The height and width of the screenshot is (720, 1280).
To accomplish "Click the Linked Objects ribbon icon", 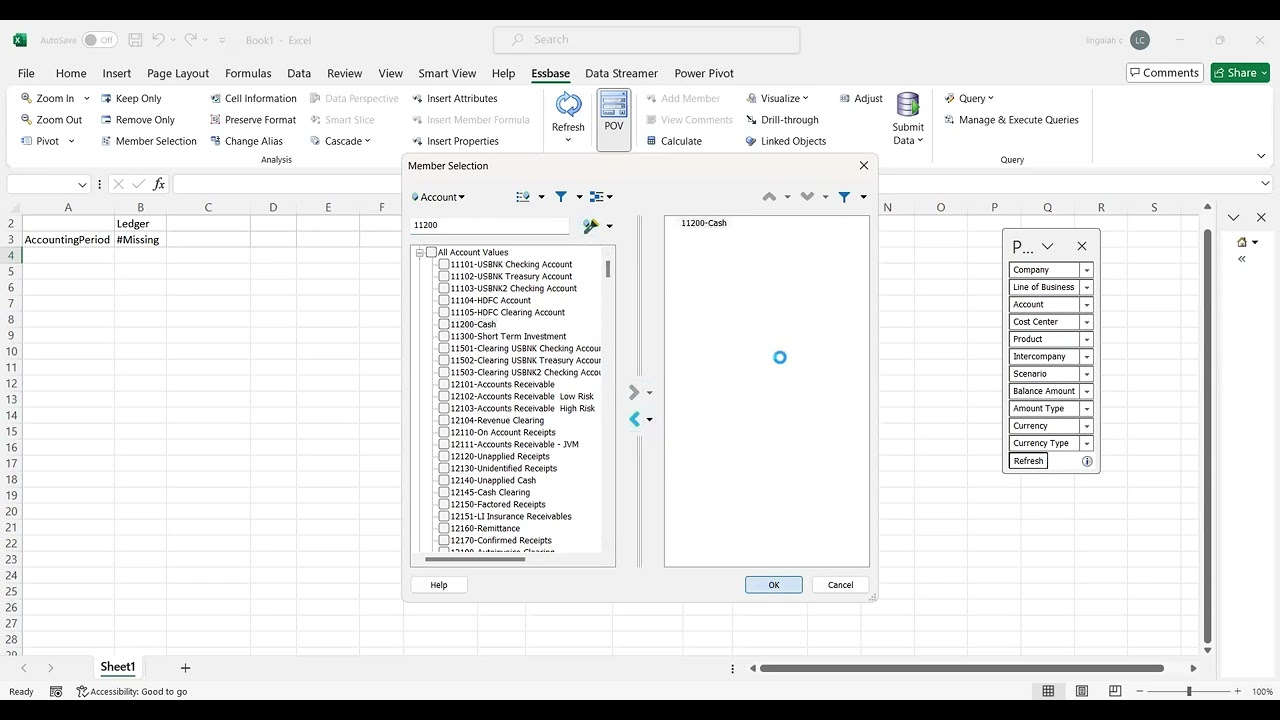I will tap(751, 141).
